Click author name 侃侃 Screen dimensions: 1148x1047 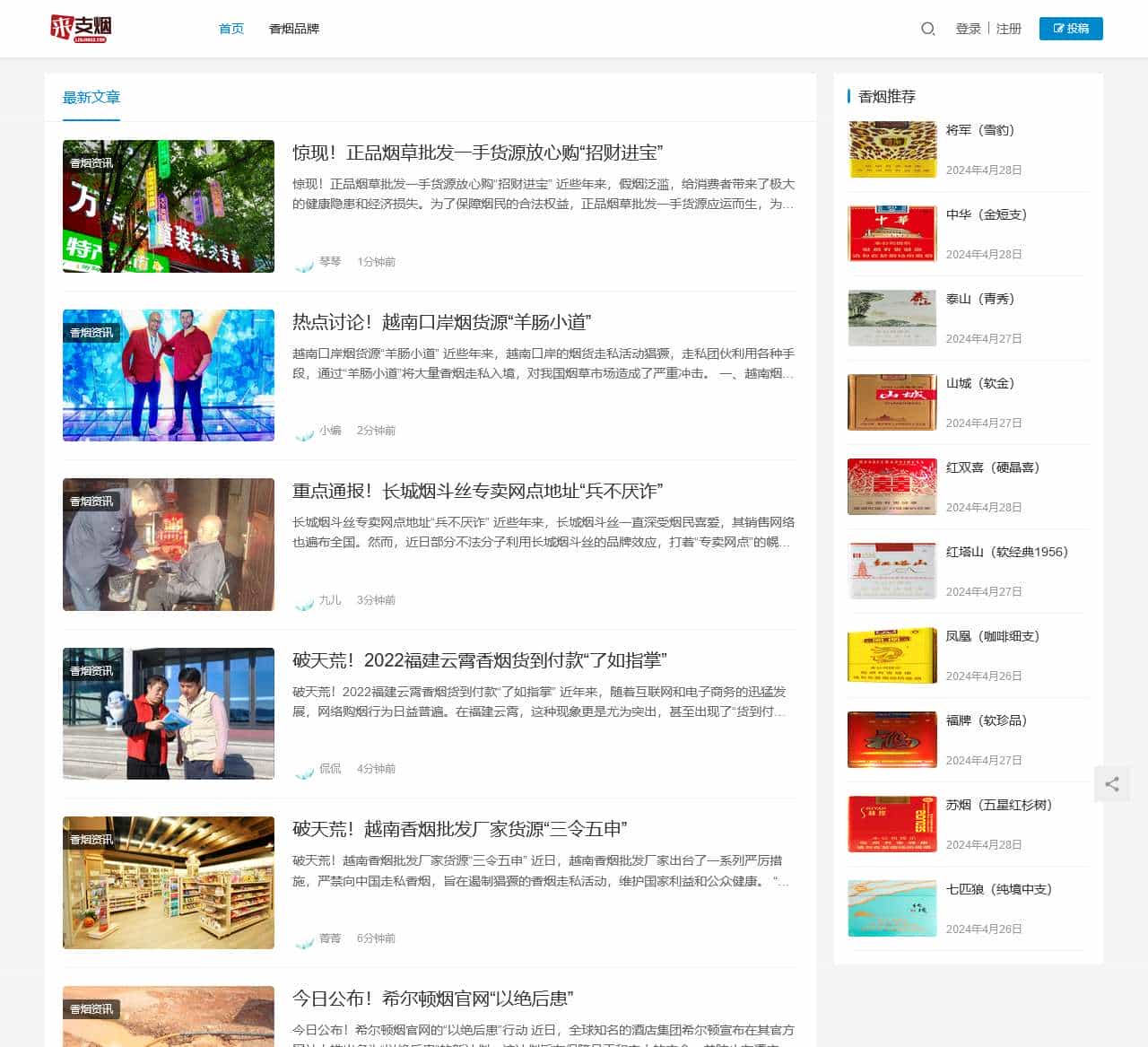330,769
